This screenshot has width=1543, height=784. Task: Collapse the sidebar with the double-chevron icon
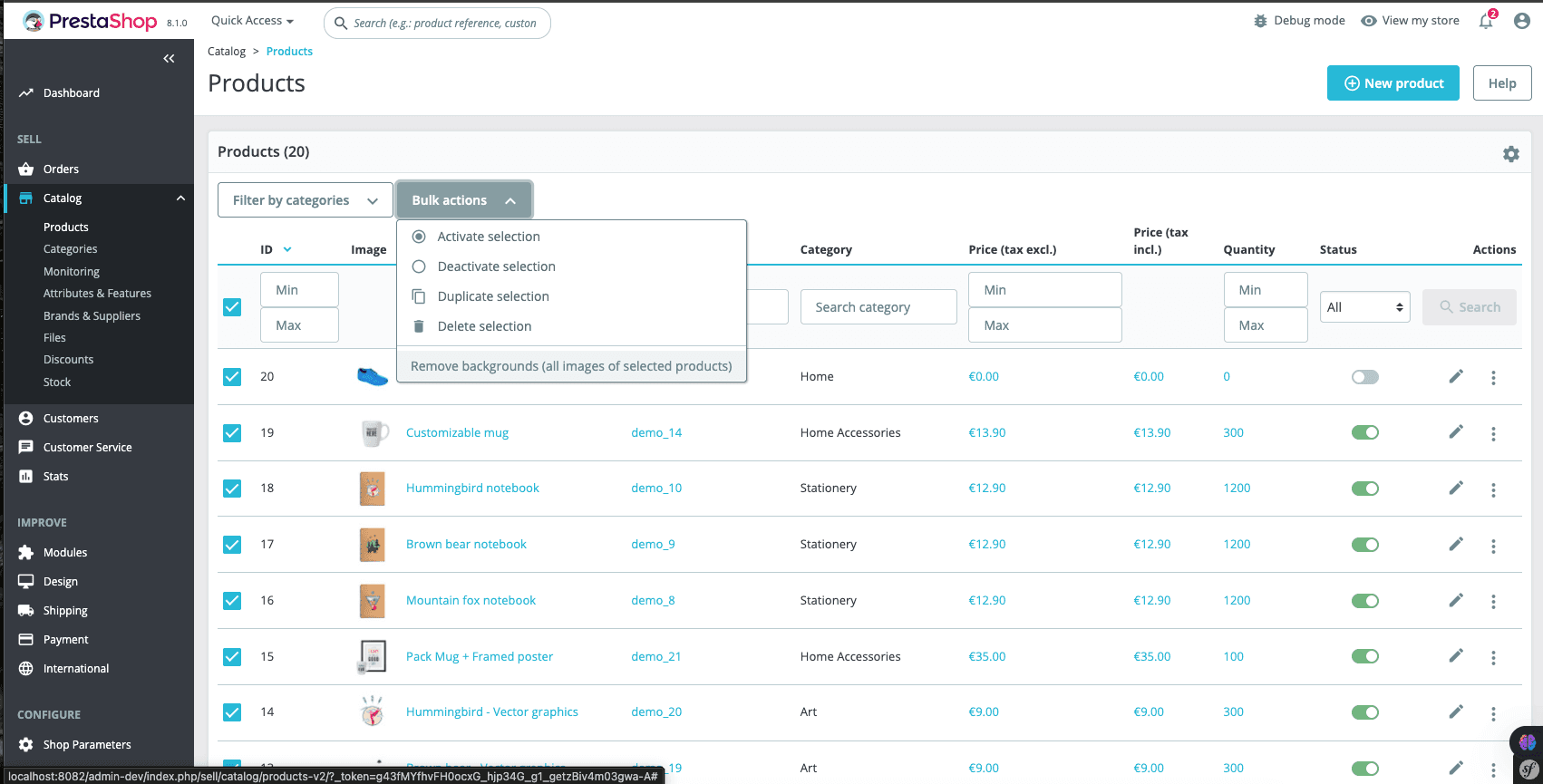[169, 59]
